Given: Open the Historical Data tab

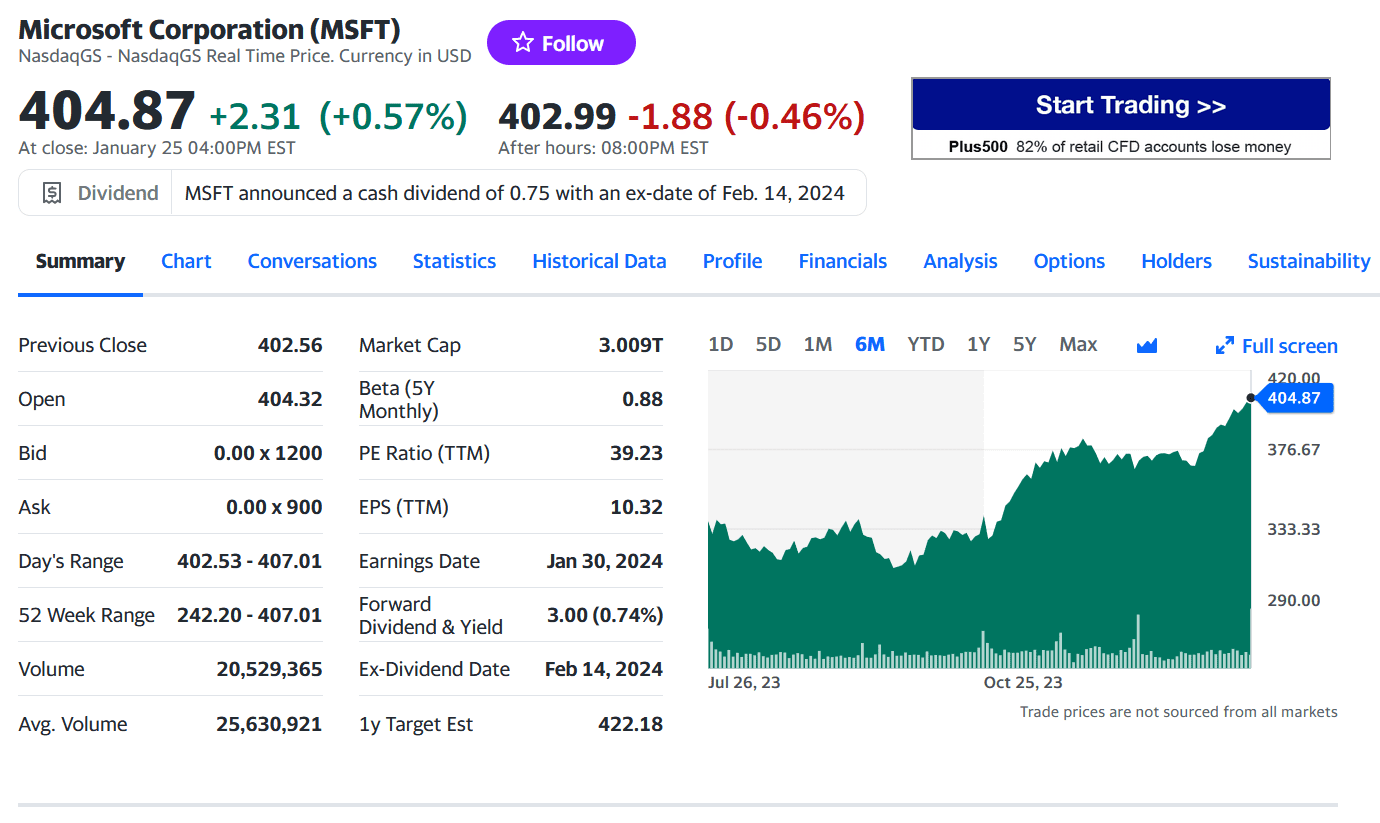Looking at the screenshot, I should pyautogui.click(x=599, y=261).
